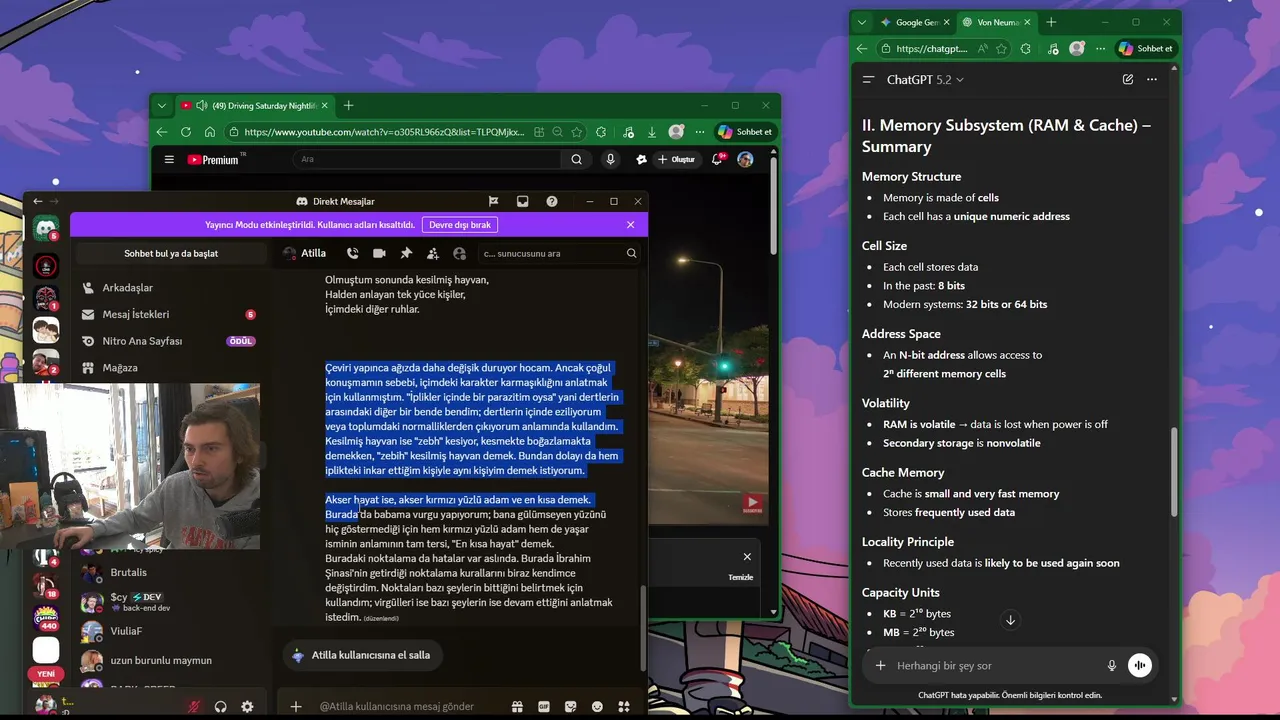Add friends to DM icon in Discord
This screenshot has width=1280, height=720.
click(433, 253)
